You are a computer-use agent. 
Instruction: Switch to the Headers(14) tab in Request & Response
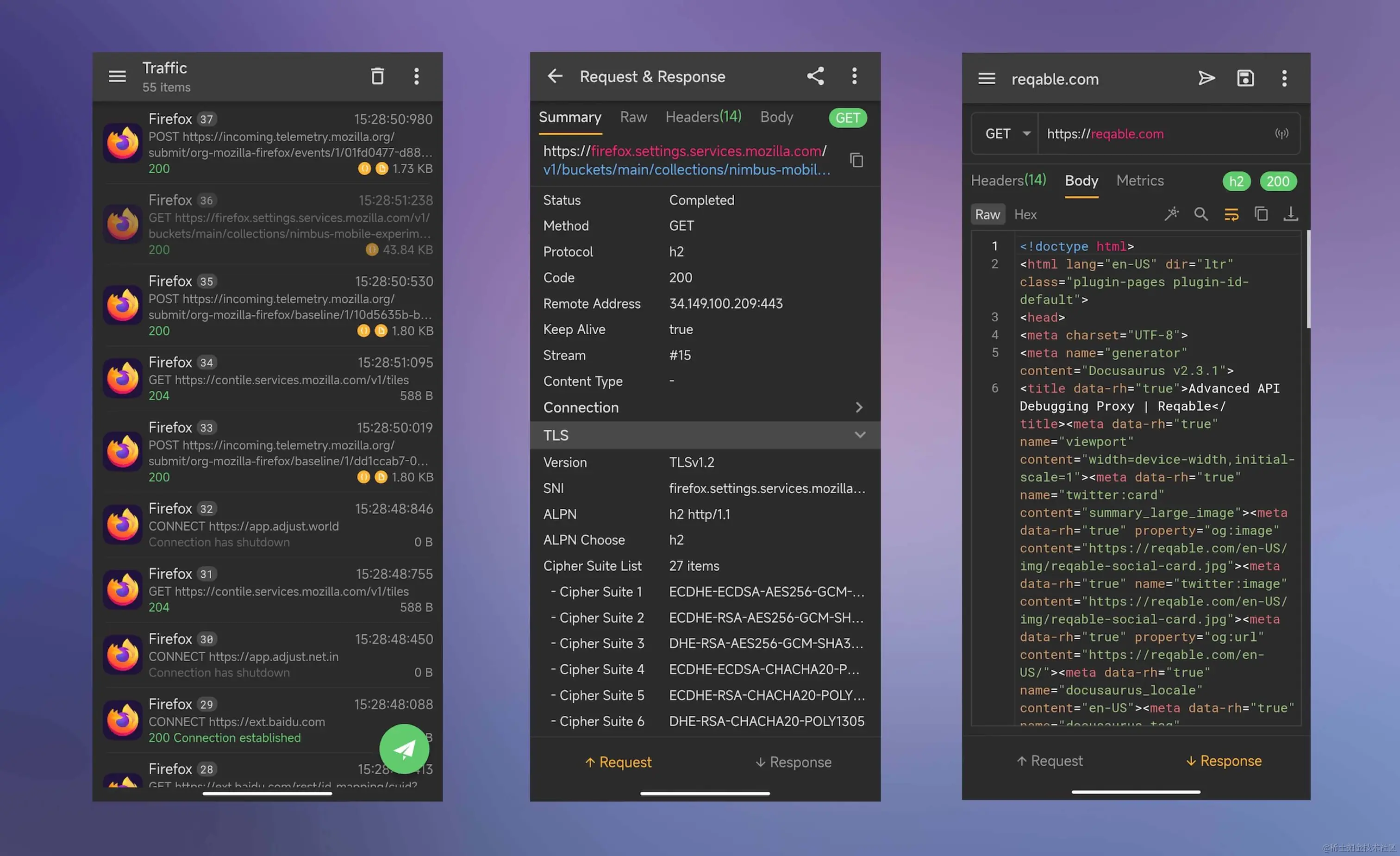703,117
